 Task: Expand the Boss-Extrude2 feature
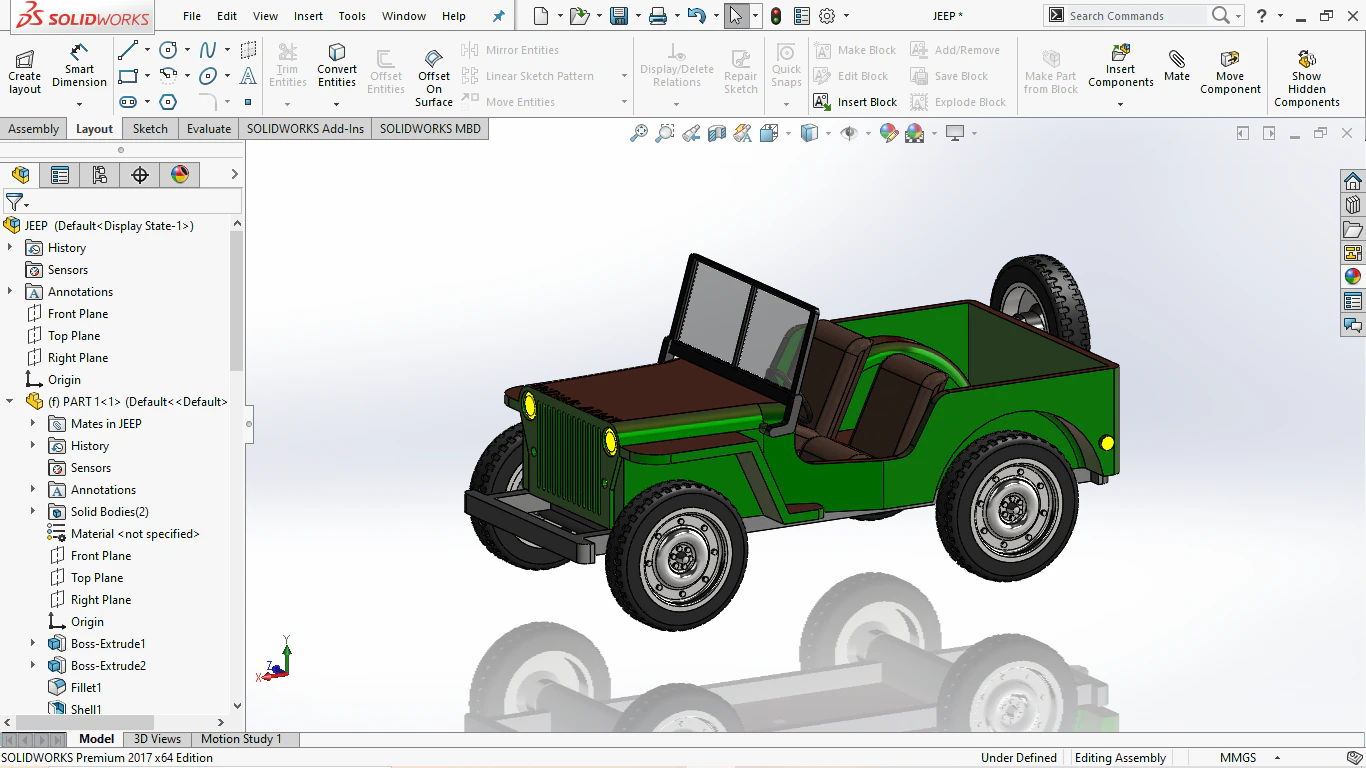point(33,665)
